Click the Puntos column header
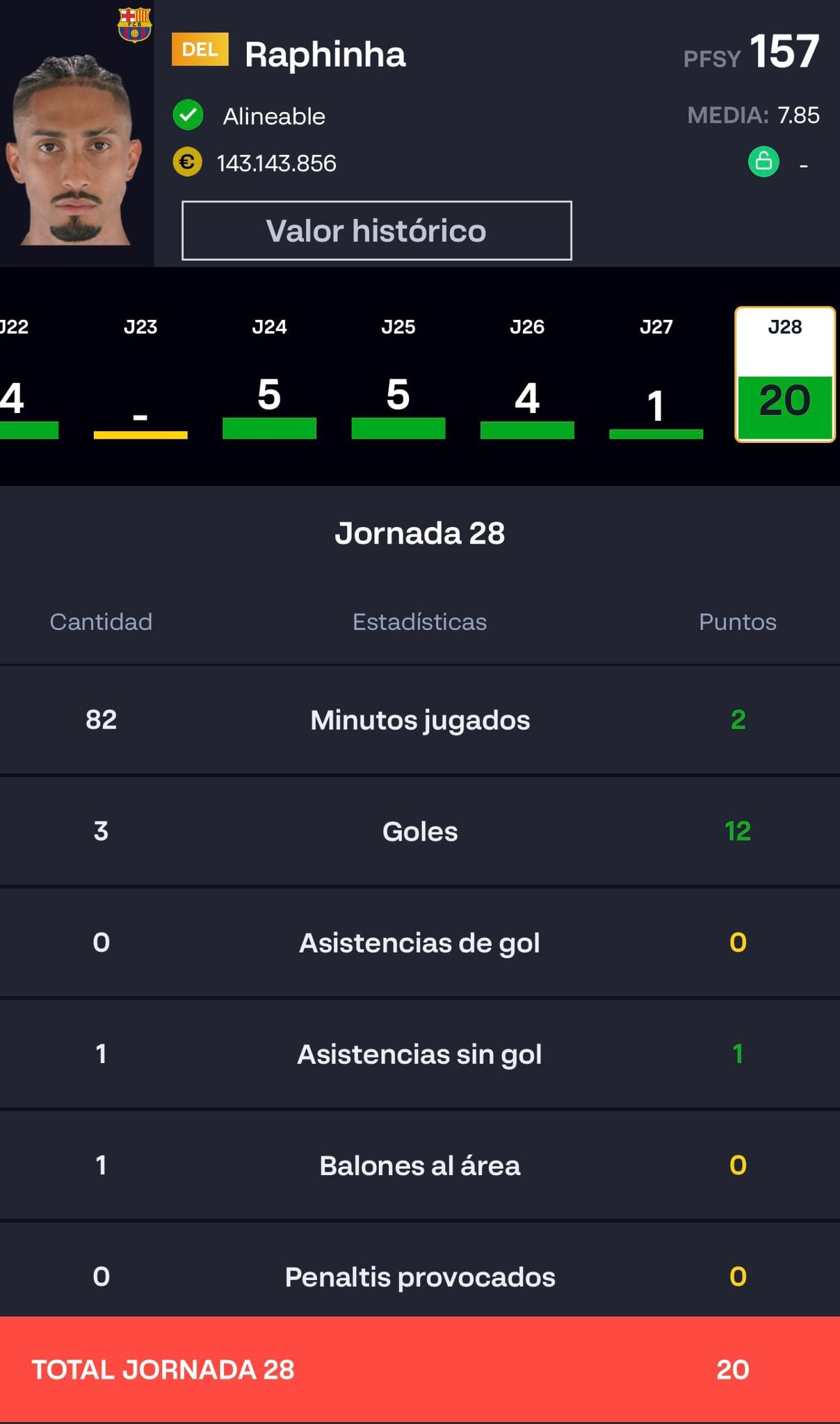Screen dimensions: 840x1424 tap(737, 622)
